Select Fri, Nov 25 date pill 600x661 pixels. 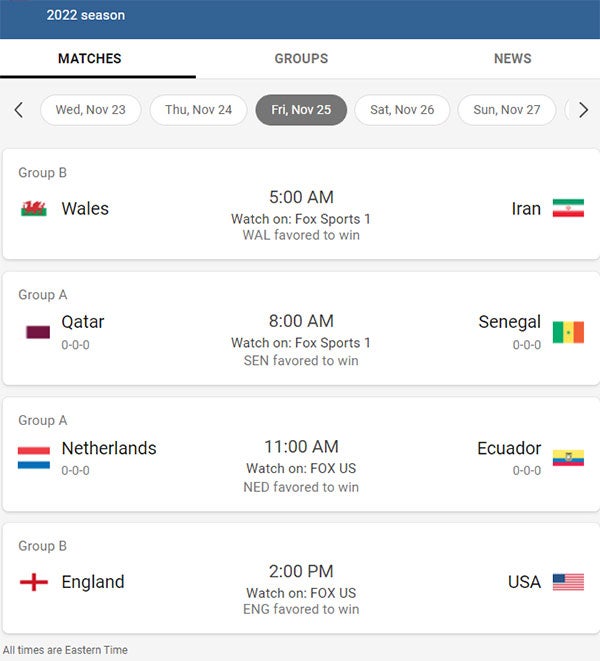pyautogui.click(x=301, y=110)
